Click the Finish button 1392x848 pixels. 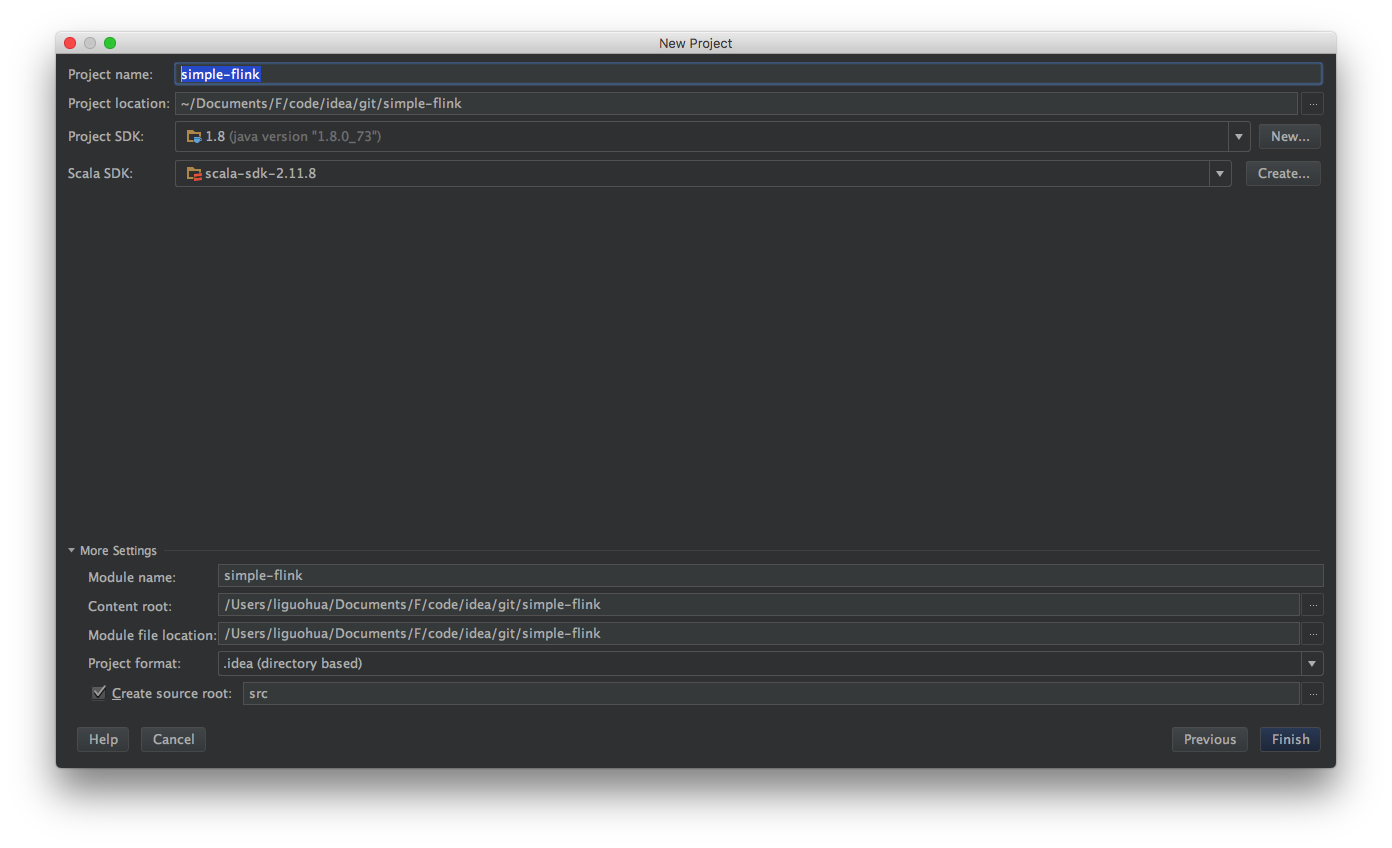[x=1290, y=739]
